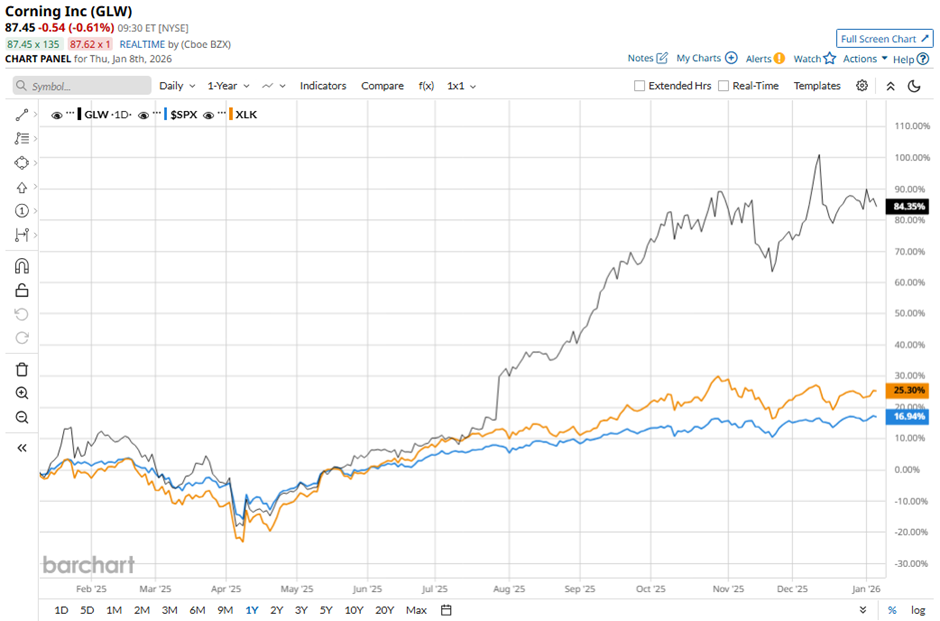This screenshot has width=940, height=621.
Task: Click the black GLW color swatch
Action: click(79, 114)
